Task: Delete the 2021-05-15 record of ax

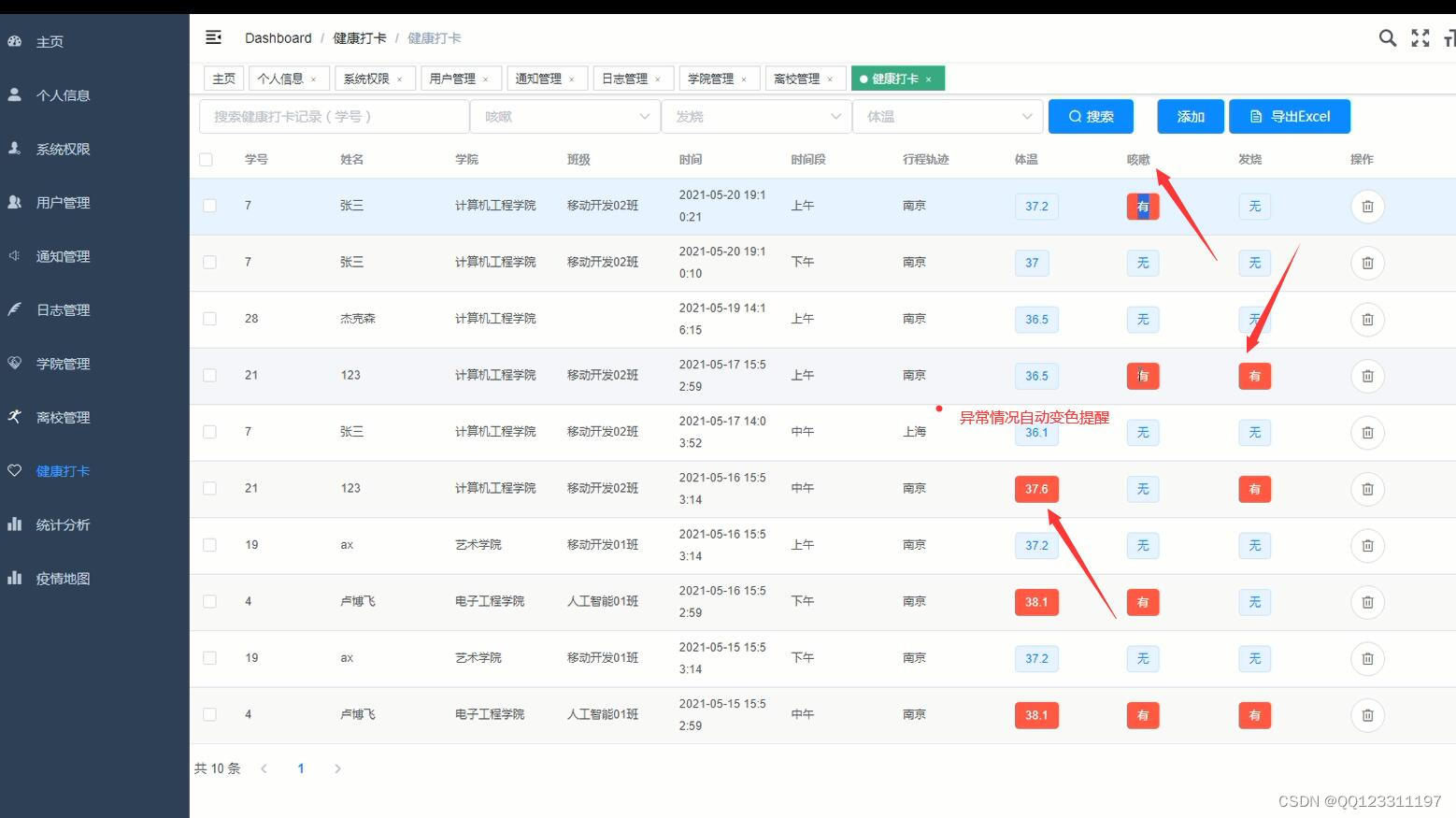Action: coord(1367,659)
